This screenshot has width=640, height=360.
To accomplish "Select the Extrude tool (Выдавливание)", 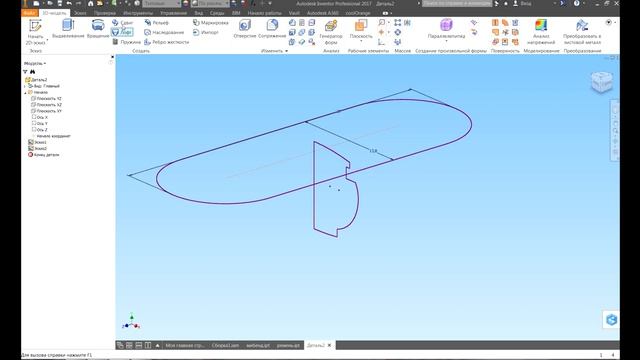I will [68, 29].
